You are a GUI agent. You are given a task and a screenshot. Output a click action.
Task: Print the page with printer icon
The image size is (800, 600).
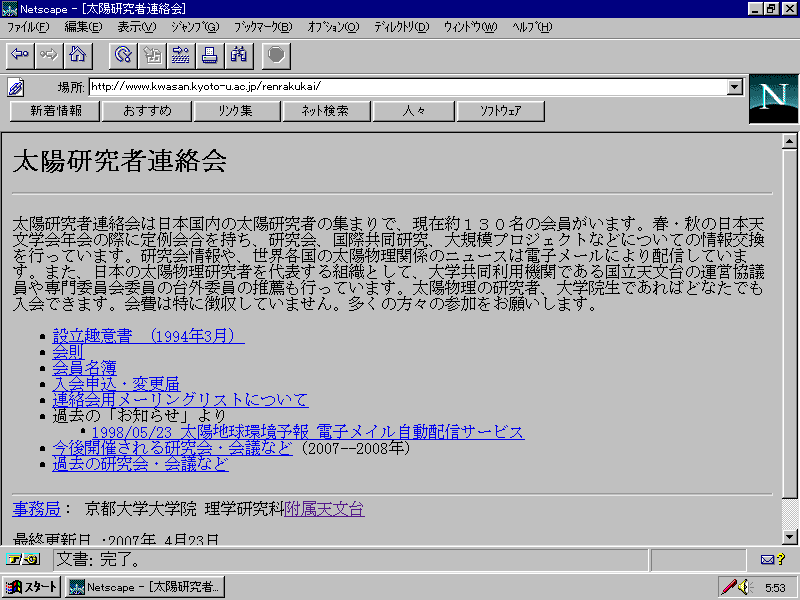[x=210, y=55]
